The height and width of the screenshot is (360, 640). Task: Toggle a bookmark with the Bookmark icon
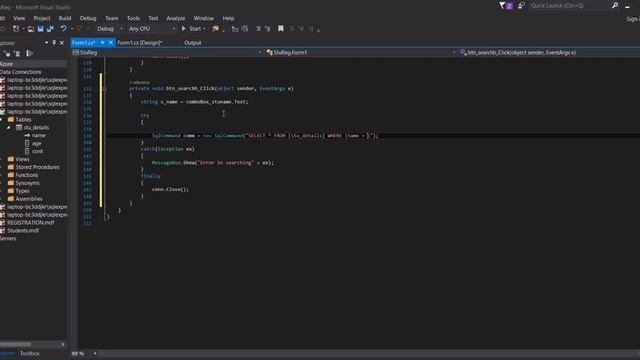280,29
